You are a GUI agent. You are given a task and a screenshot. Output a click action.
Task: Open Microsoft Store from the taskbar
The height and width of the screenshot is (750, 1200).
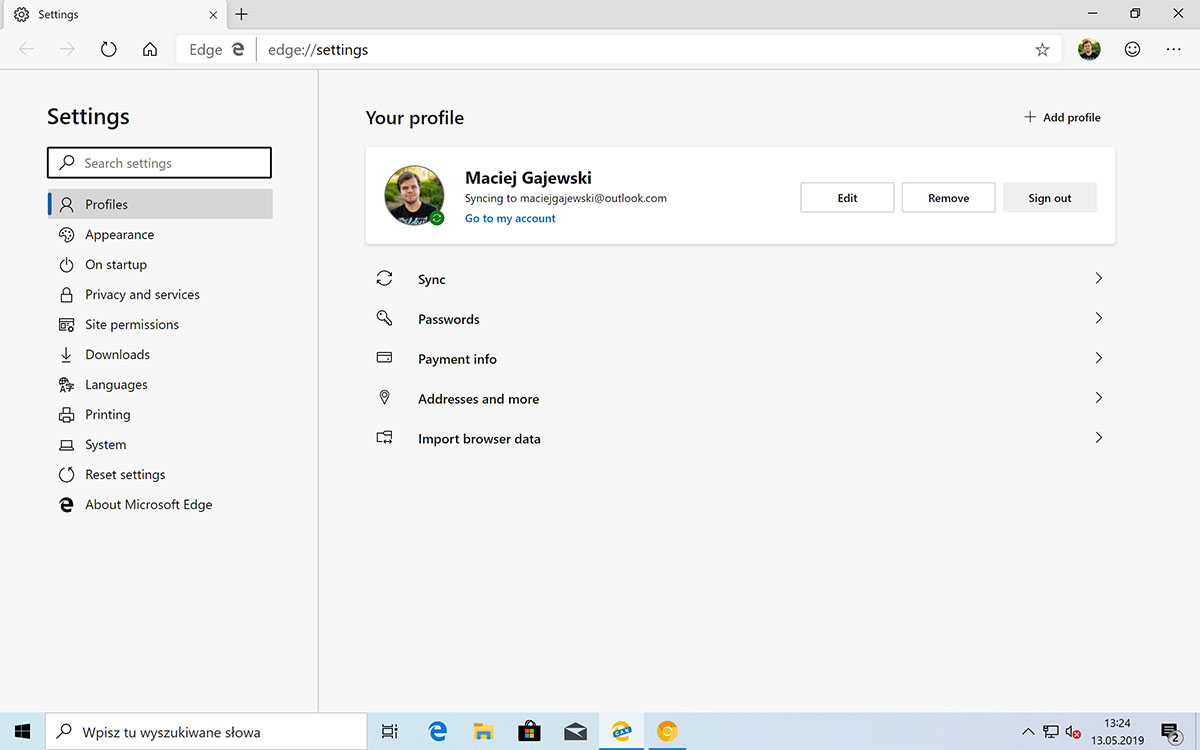click(x=529, y=732)
